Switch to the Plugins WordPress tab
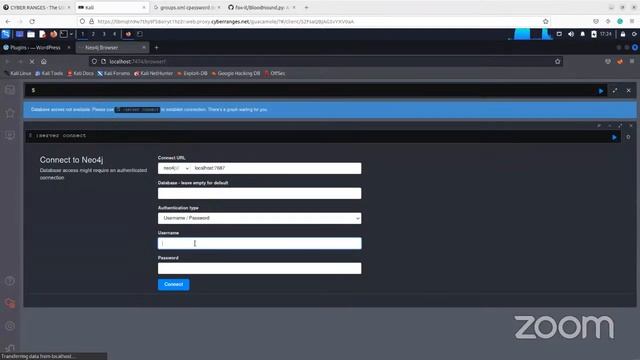The image size is (640, 360). [x=35, y=48]
